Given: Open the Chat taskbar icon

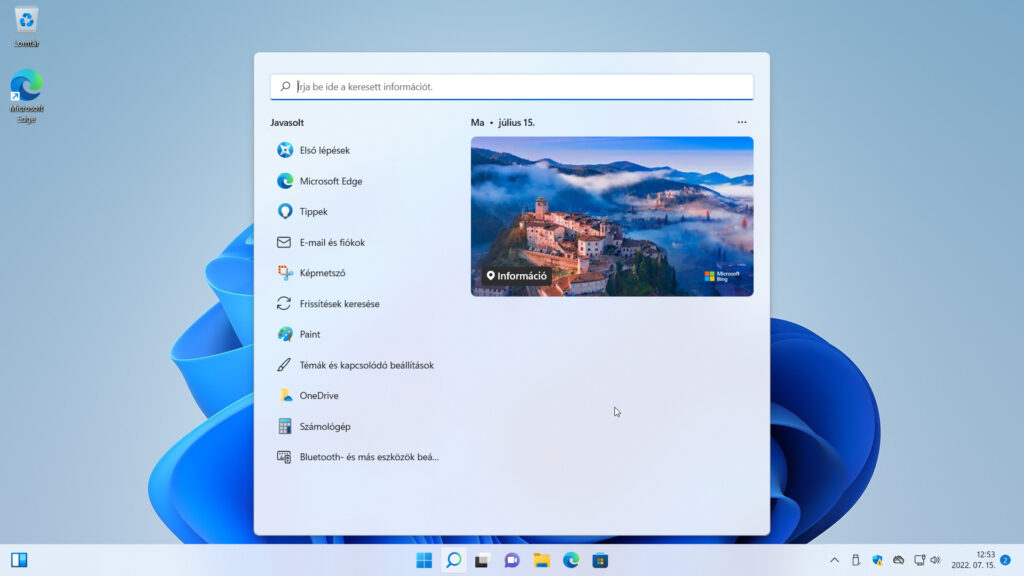Looking at the screenshot, I should click(511, 560).
